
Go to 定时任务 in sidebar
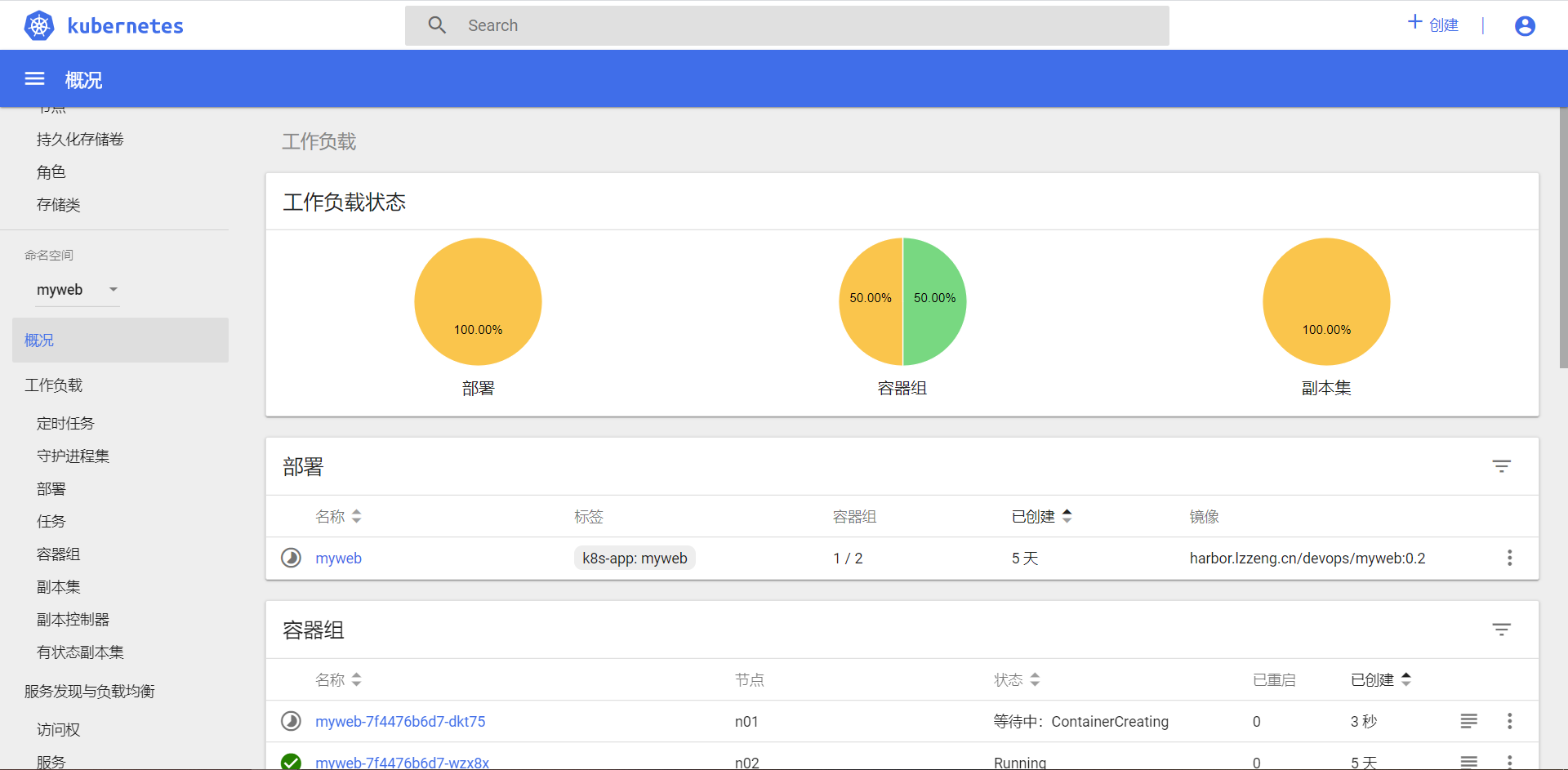click(x=65, y=424)
